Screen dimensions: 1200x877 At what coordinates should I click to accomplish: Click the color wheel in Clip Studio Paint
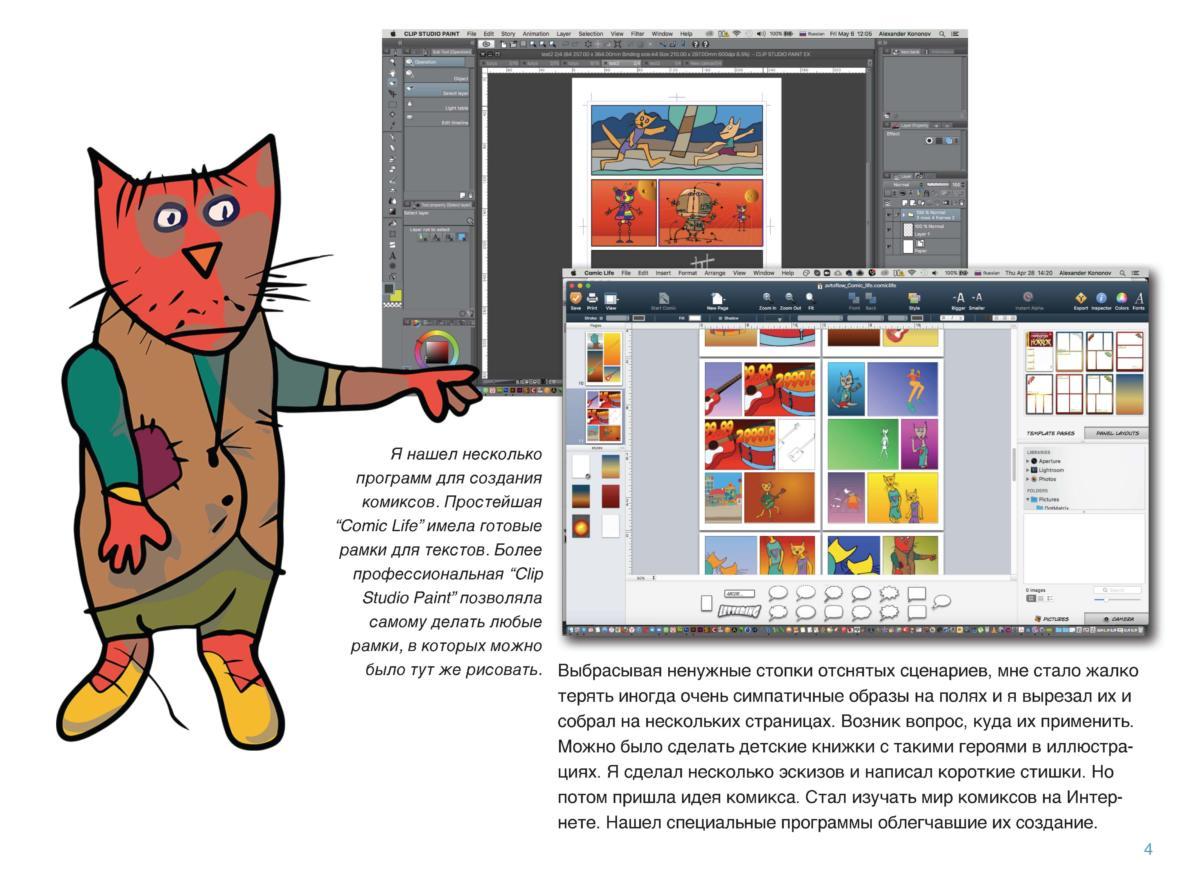coord(437,350)
